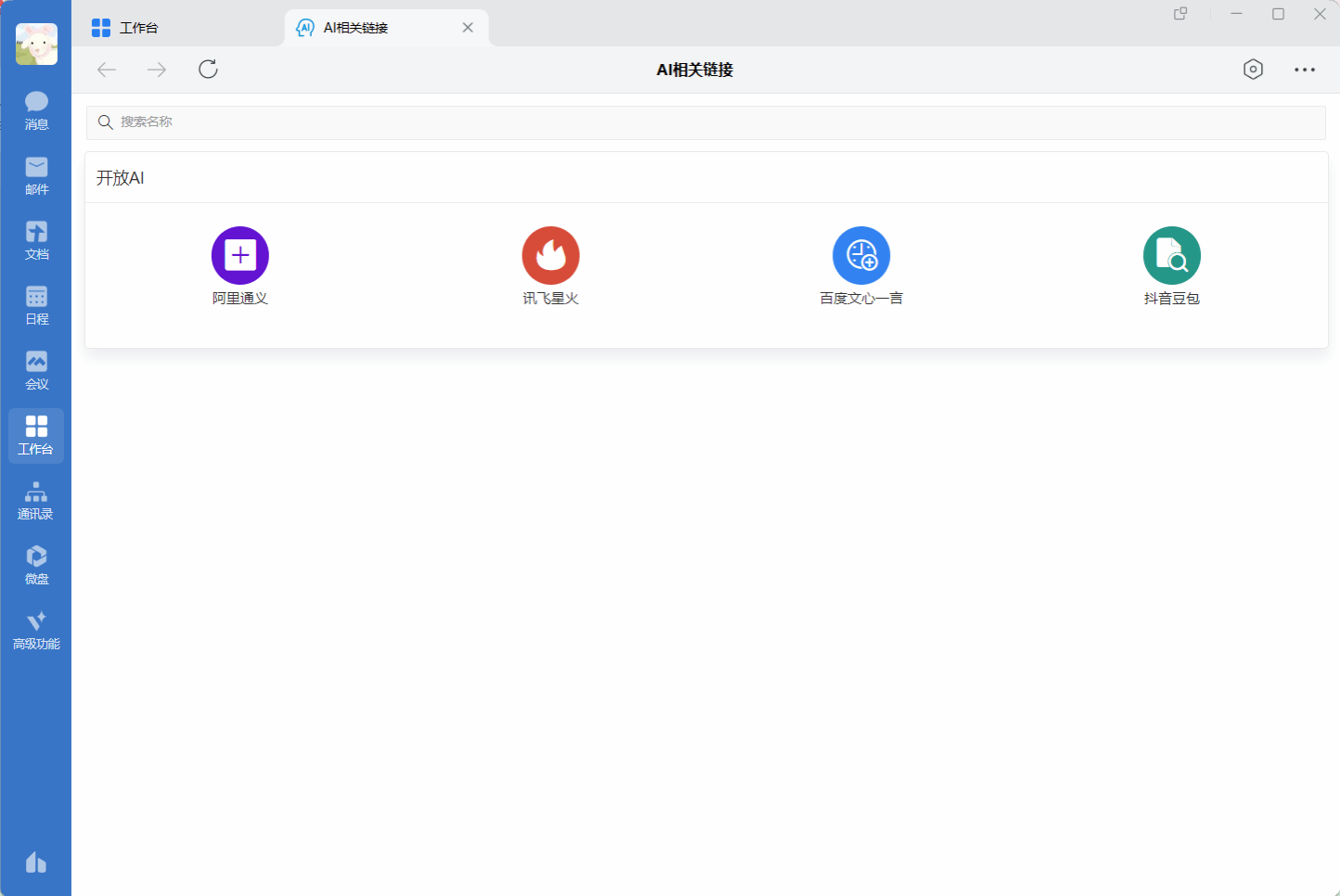Click the icon at the sidebar bottom
Image resolution: width=1340 pixels, height=896 pixels.
click(x=36, y=863)
